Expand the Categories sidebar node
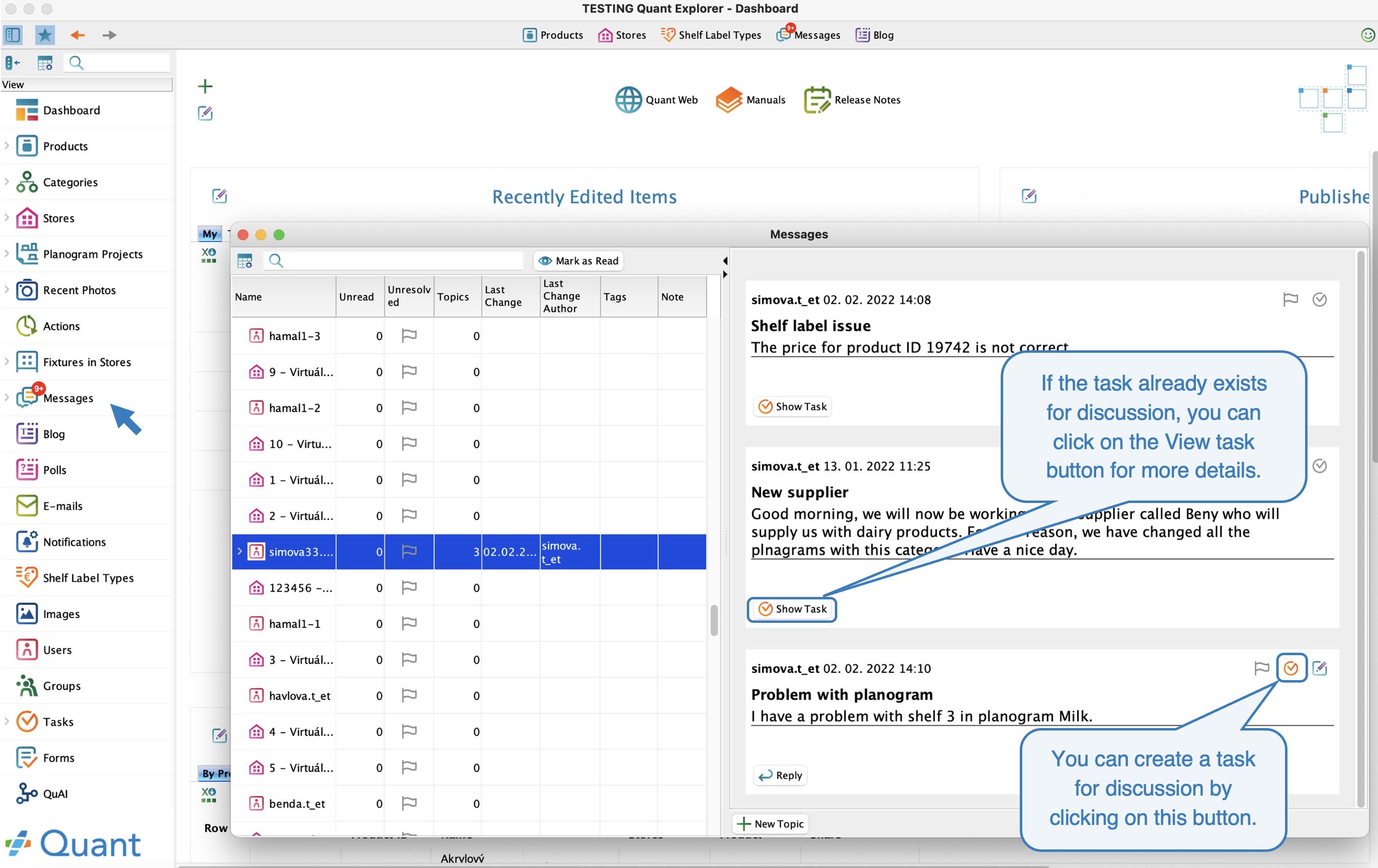 pyautogui.click(x=6, y=182)
